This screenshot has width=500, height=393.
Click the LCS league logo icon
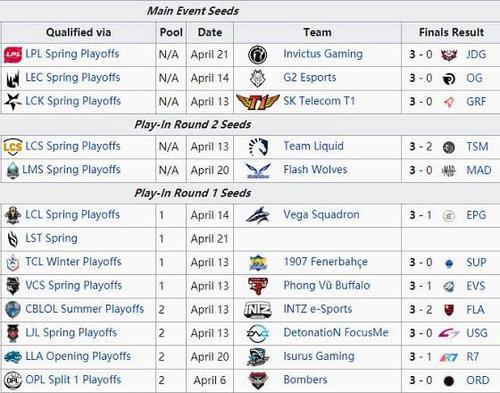click(13, 147)
